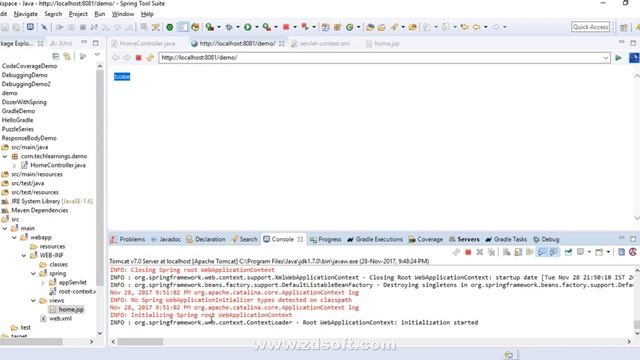Minimize the Console view panel
Image resolution: width=640 pixels, height=360 pixels.
pos(622,238)
